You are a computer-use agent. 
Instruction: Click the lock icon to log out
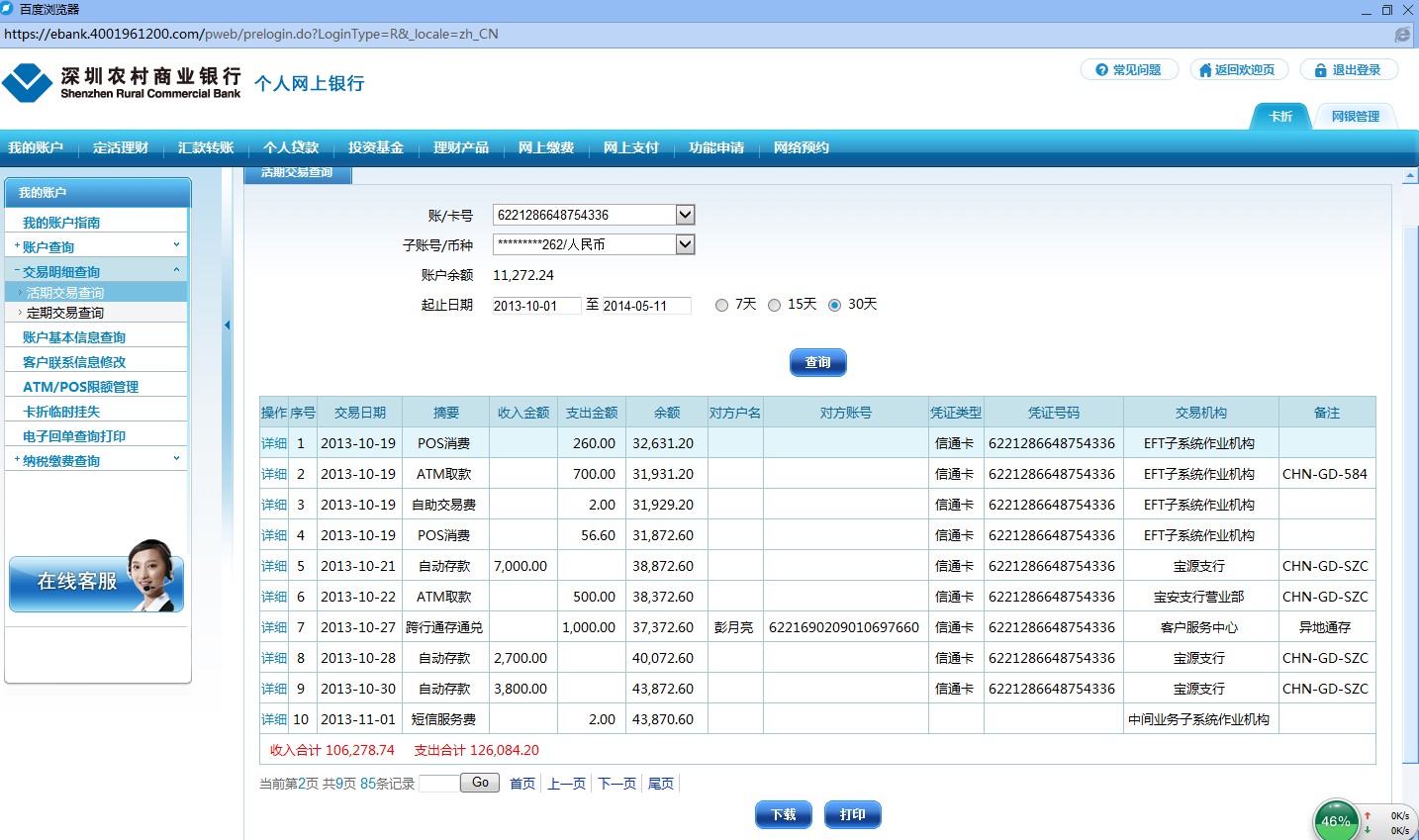tap(1320, 70)
